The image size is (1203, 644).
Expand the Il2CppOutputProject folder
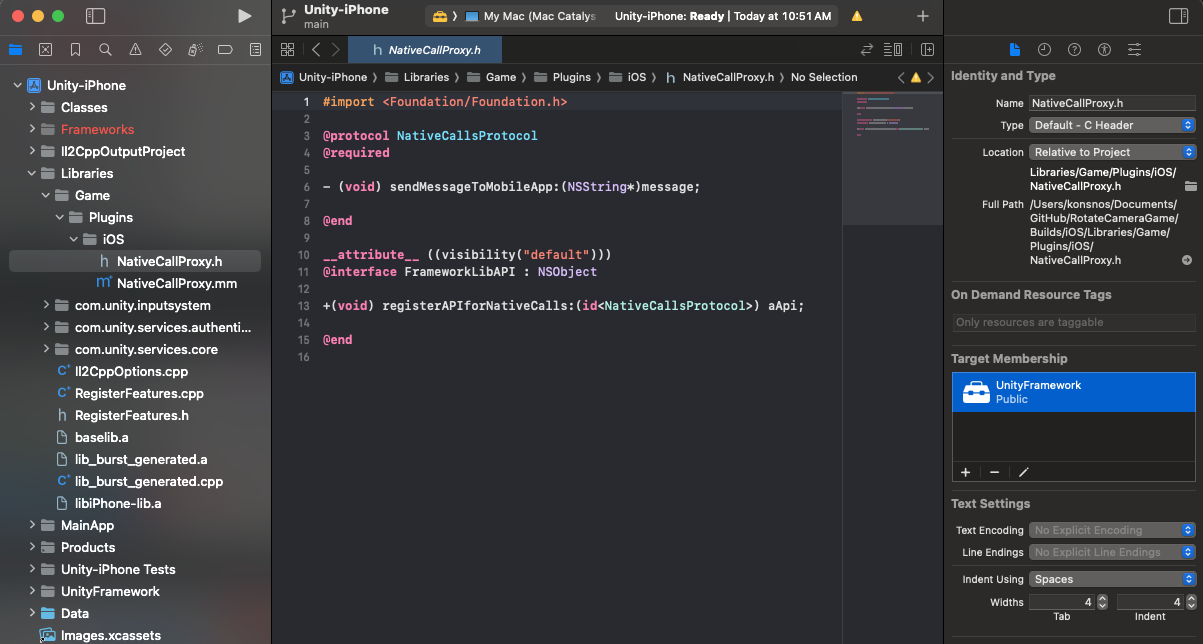pos(32,151)
